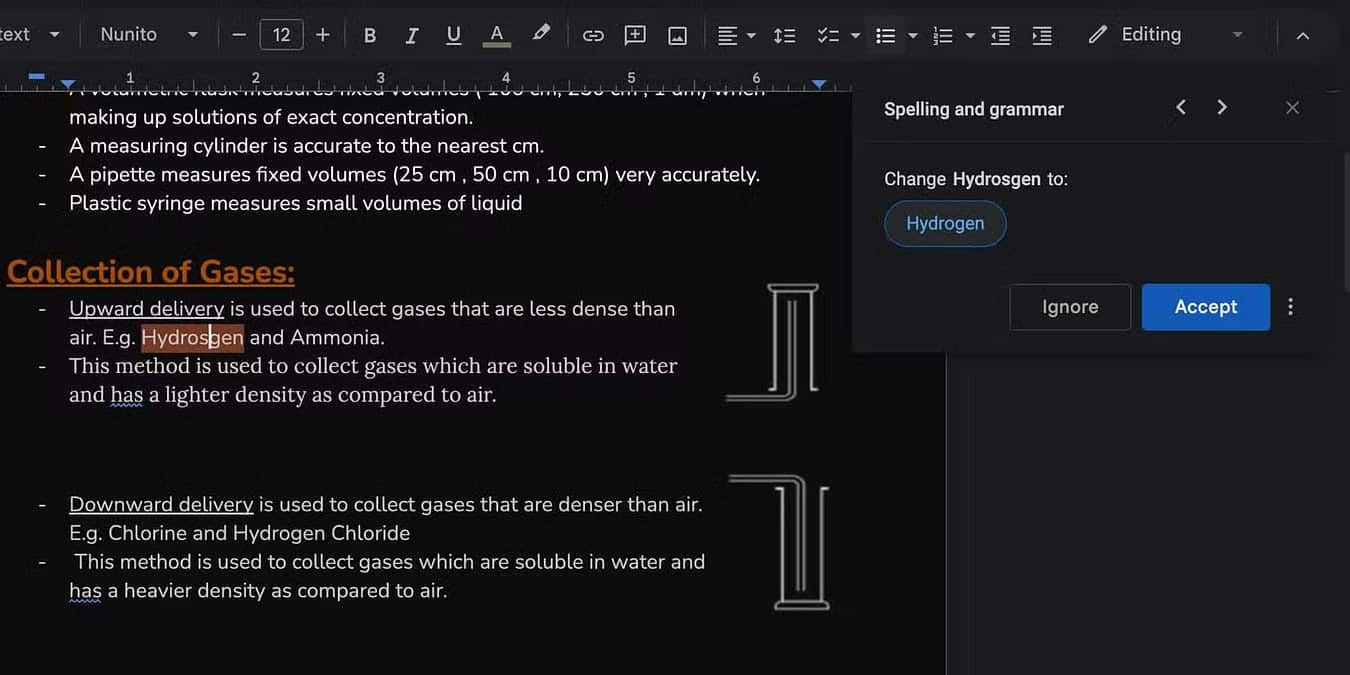Close the Spelling and grammar panel
The height and width of the screenshot is (675, 1350).
point(1292,108)
